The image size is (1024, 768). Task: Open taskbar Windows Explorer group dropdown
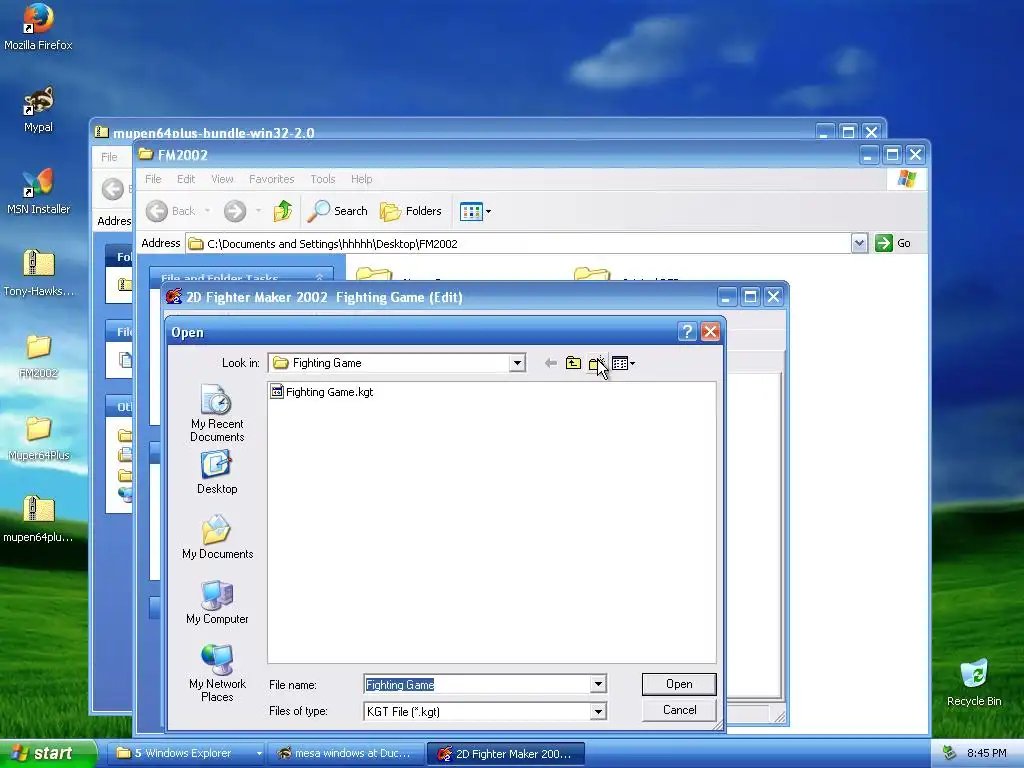tap(259, 754)
